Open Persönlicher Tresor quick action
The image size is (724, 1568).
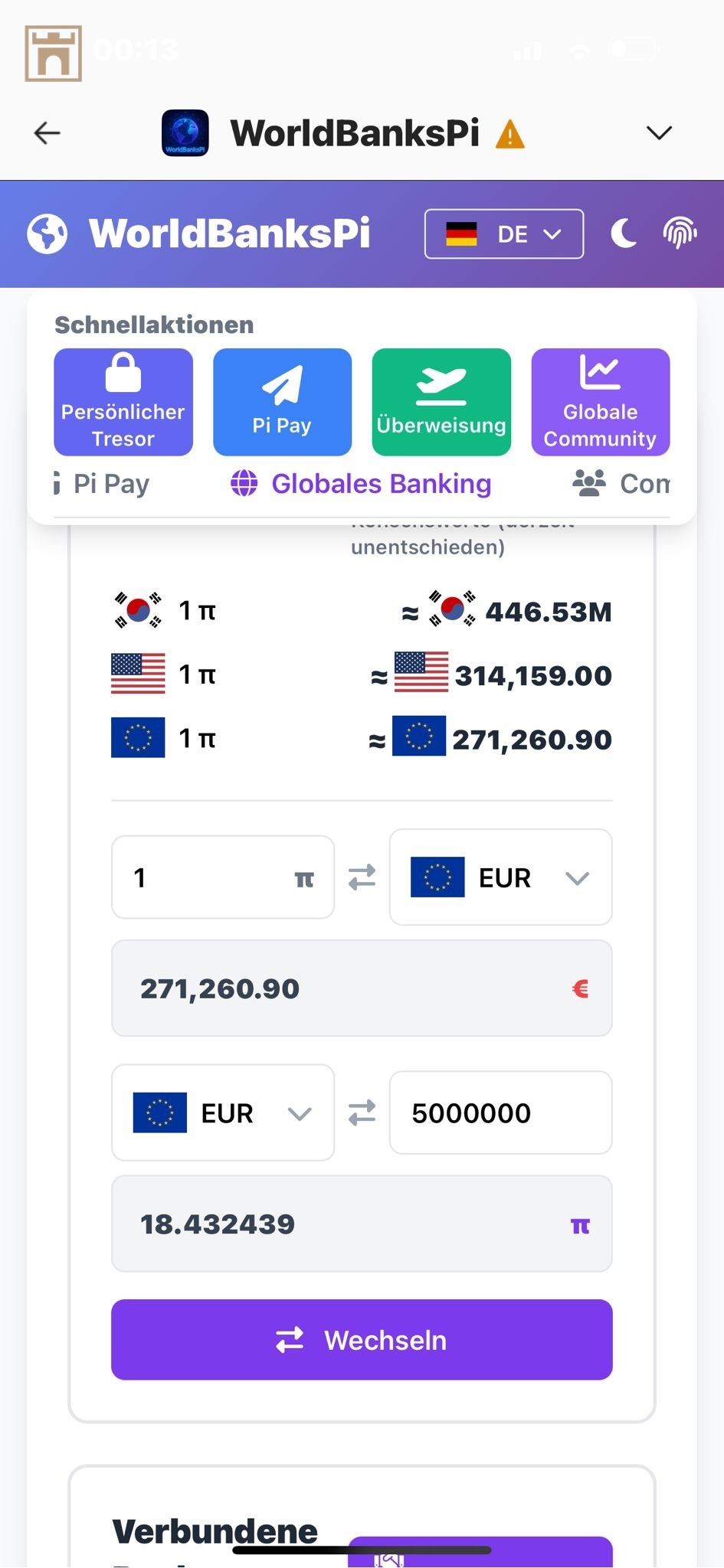123,402
